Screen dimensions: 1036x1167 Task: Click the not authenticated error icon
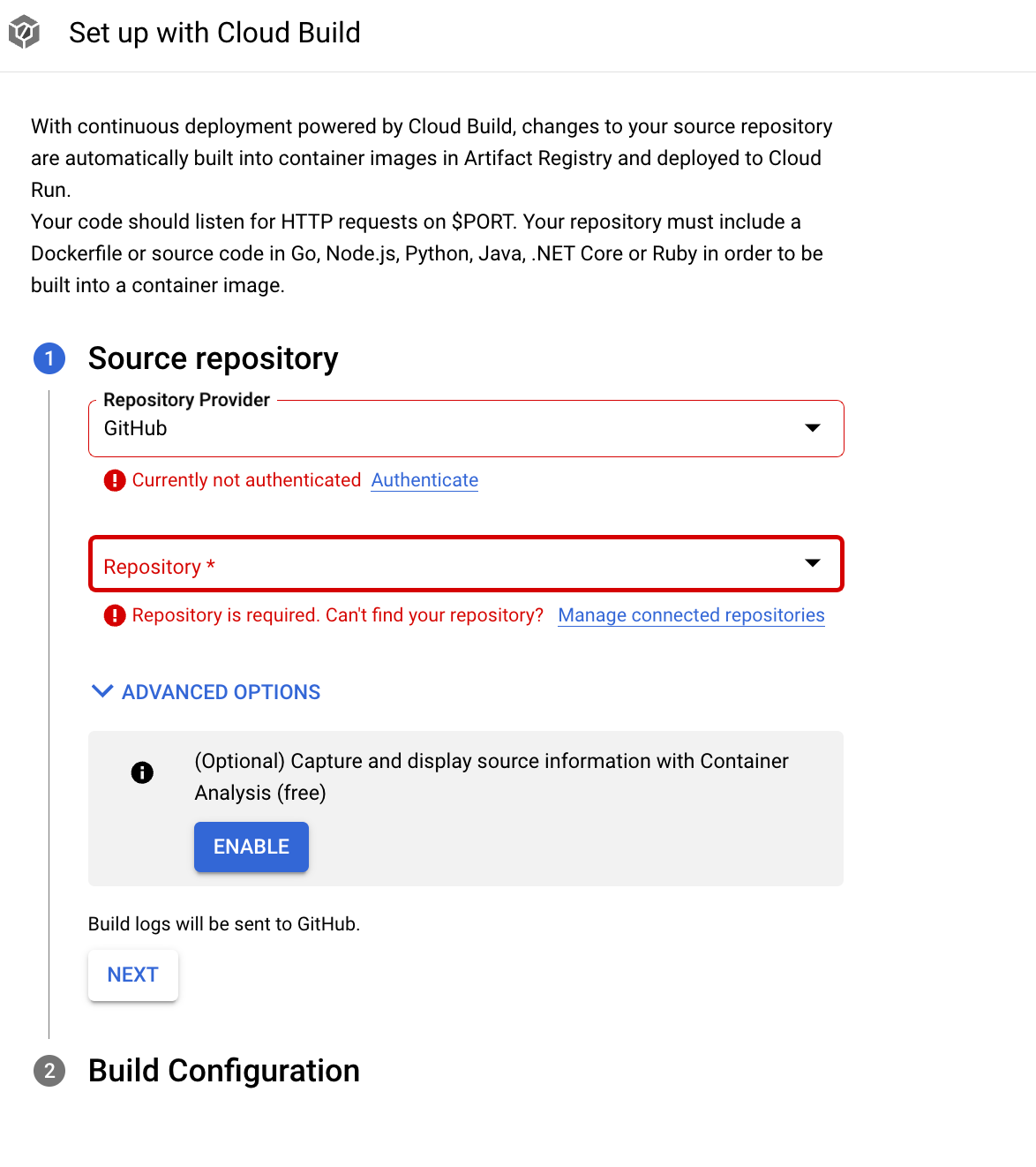tap(115, 480)
